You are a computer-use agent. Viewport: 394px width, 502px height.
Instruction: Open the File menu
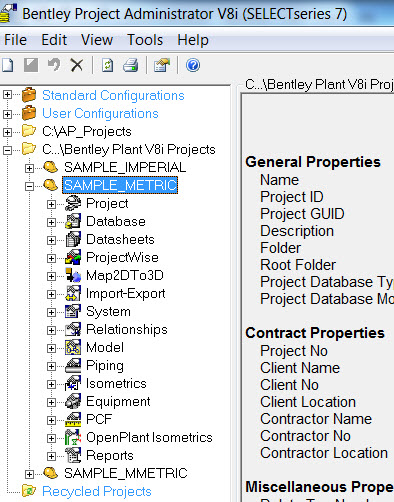coord(15,40)
